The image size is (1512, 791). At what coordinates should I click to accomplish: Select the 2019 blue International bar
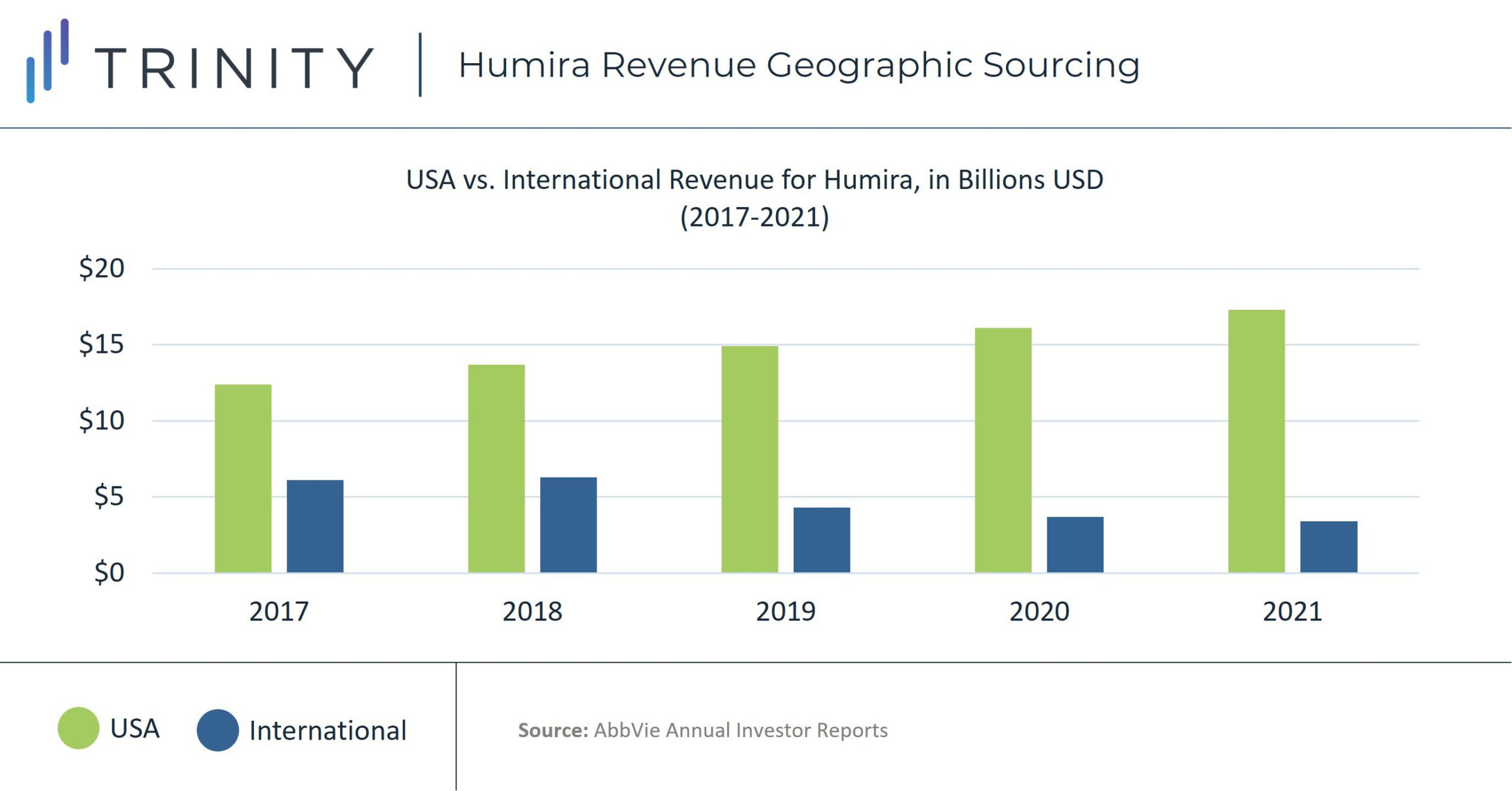[x=822, y=540]
